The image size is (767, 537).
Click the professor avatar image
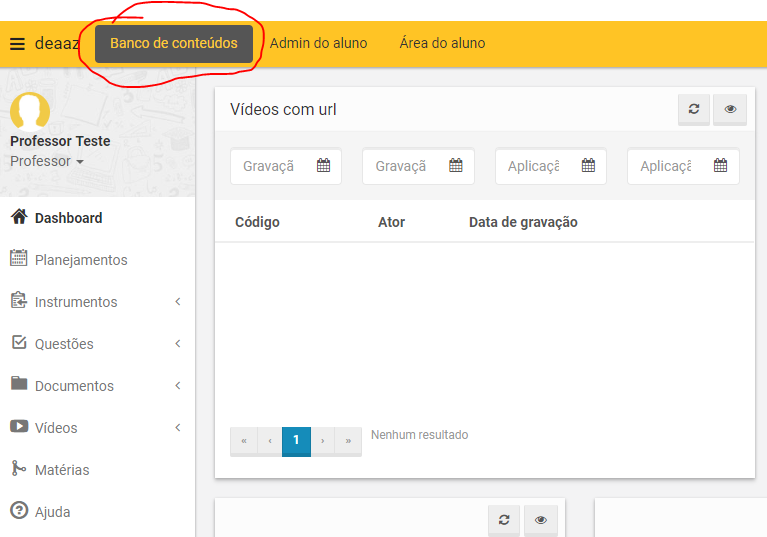[30, 112]
